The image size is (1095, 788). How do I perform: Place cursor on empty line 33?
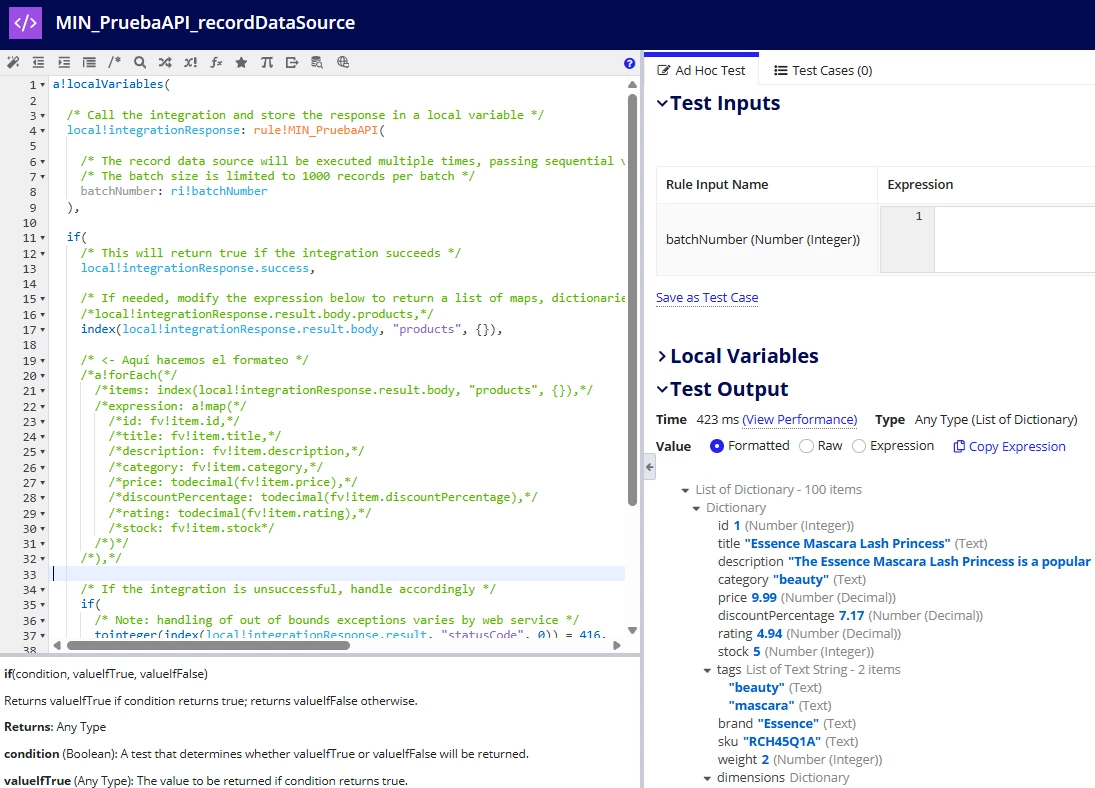click(x=339, y=574)
